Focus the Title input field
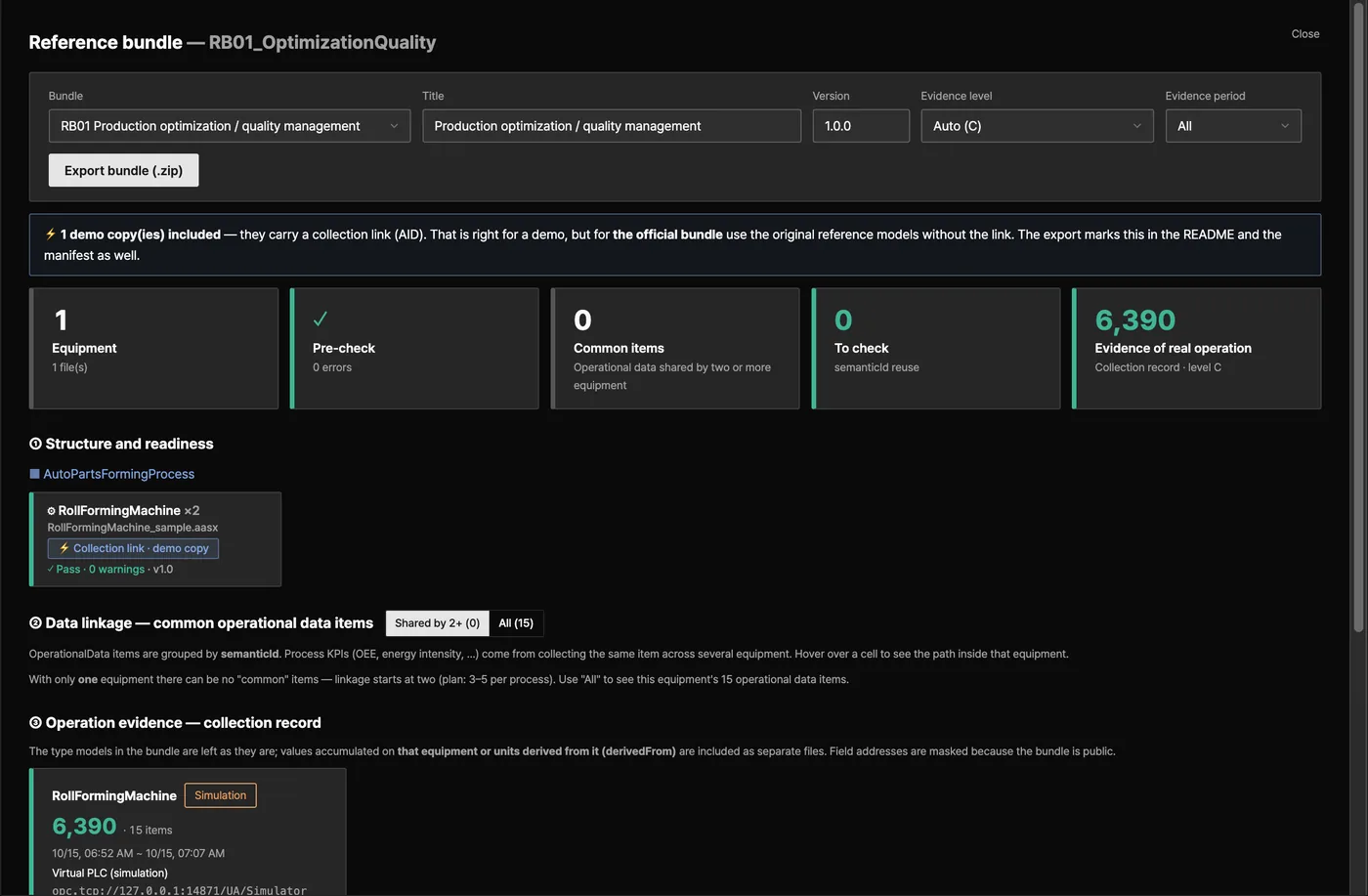 [612, 126]
